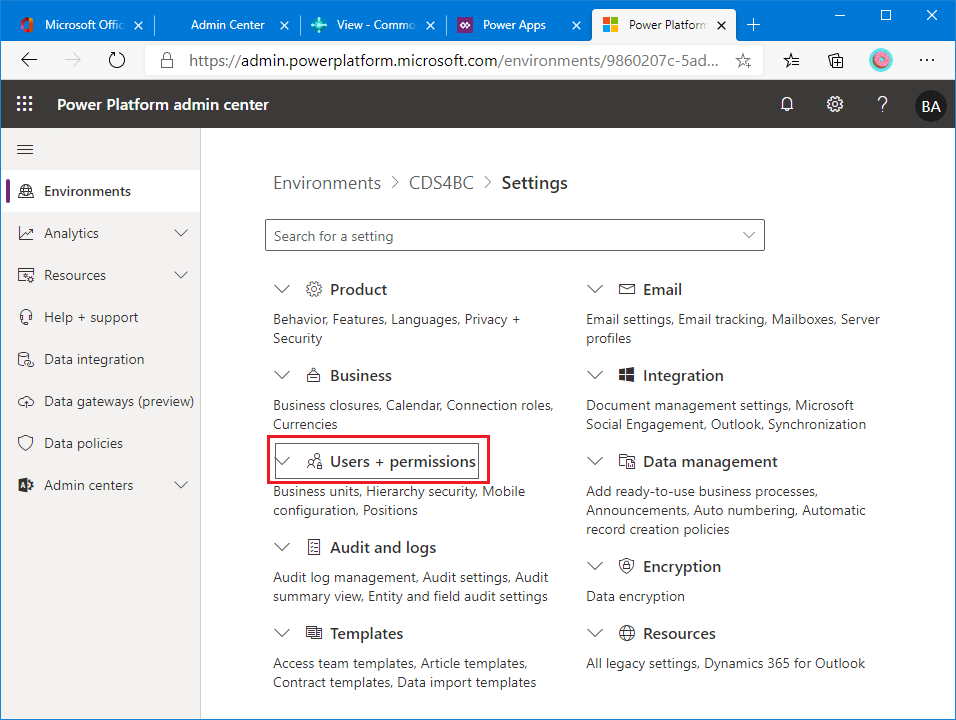Collapse the Data management chevron
The image size is (956, 720).
pyautogui.click(x=594, y=461)
